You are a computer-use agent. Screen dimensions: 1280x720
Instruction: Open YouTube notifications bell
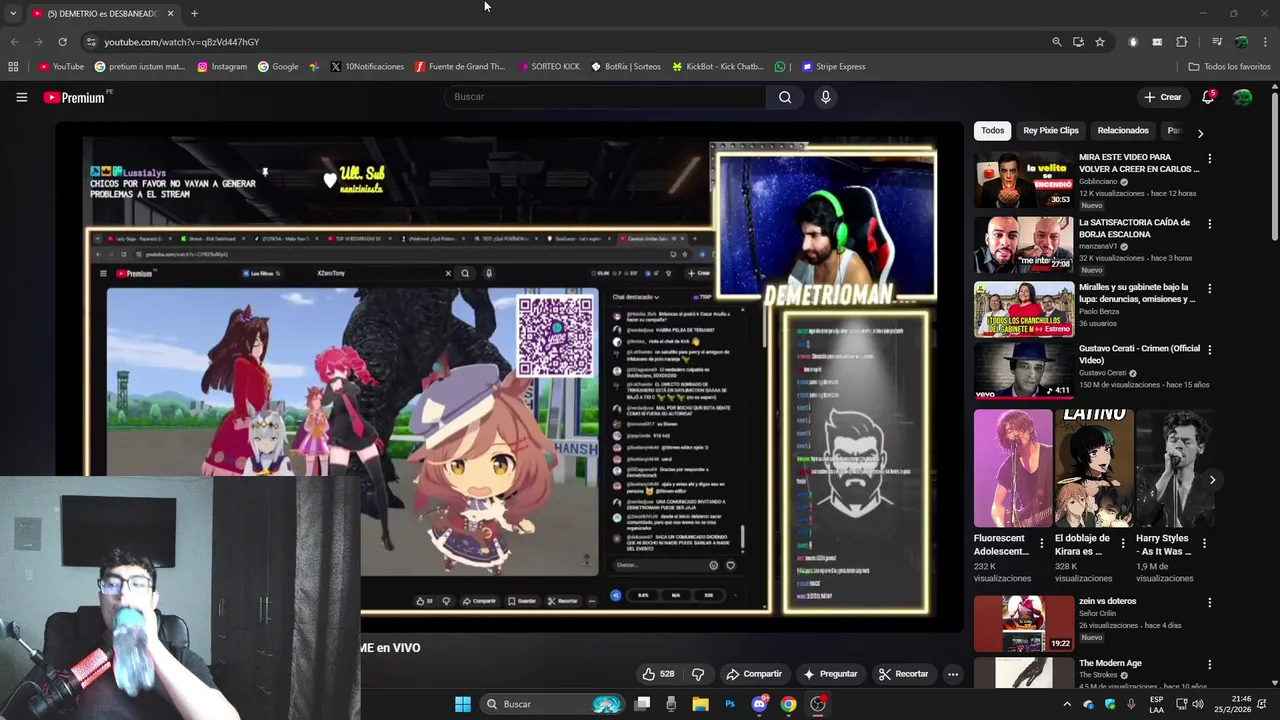1208,97
